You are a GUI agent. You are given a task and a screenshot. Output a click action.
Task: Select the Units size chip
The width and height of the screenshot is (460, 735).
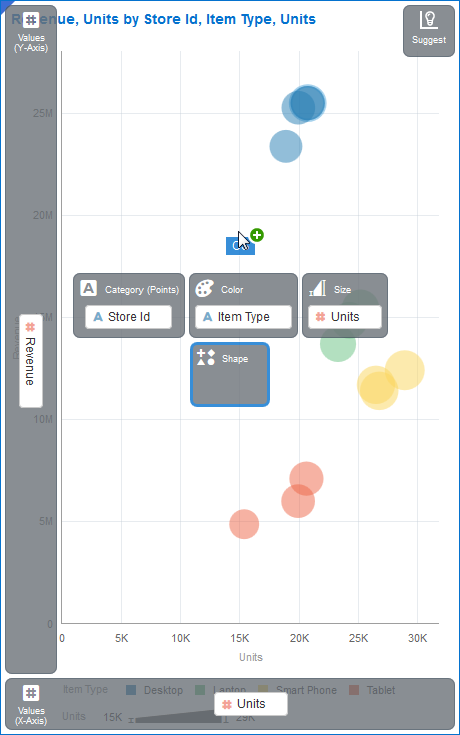coord(345,317)
